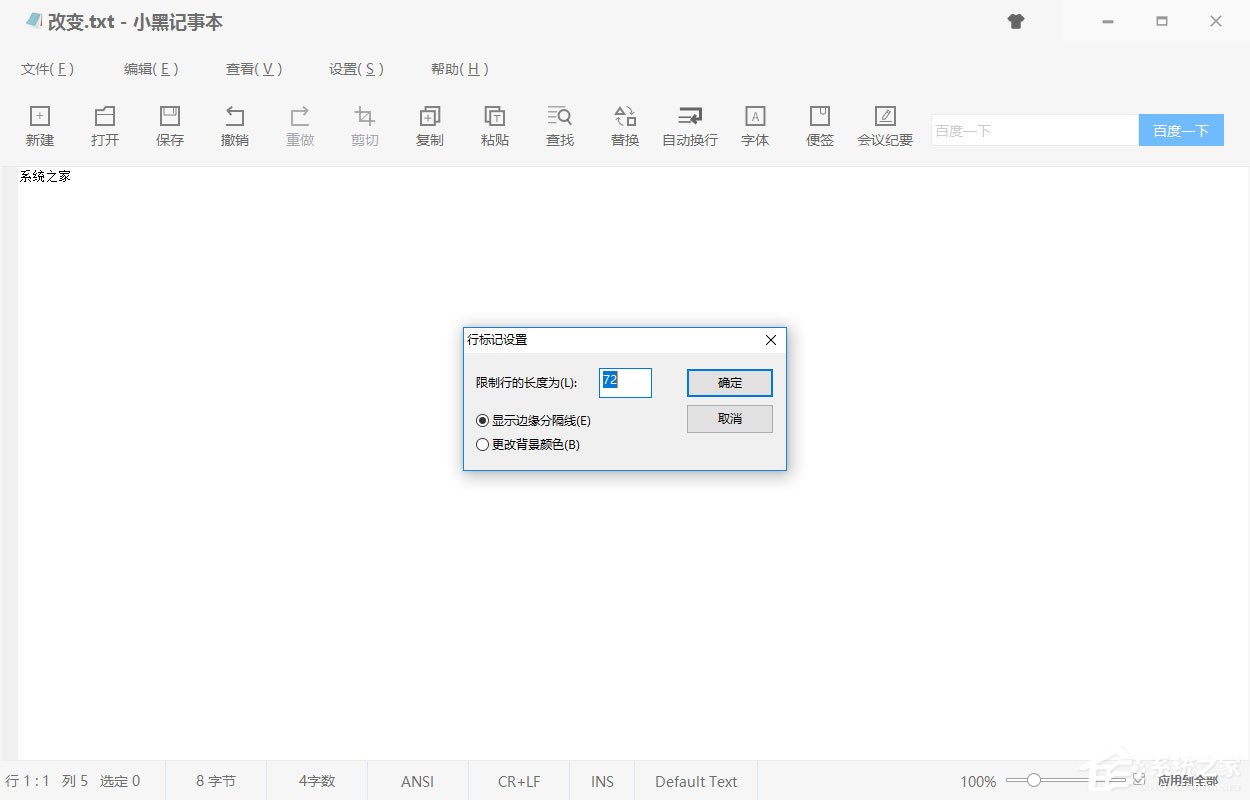Screen dimensions: 1250x800
Task: Open the 替换 (Replace) tool
Action: pyautogui.click(x=625, y=126)
